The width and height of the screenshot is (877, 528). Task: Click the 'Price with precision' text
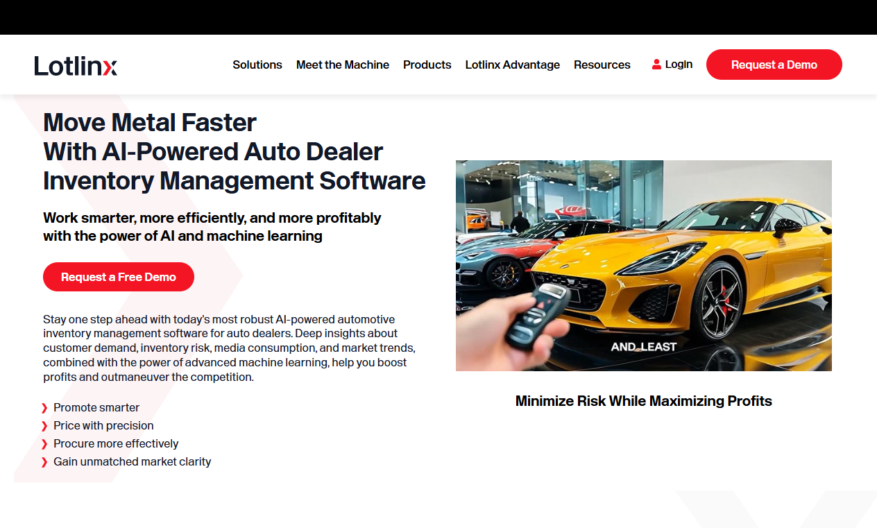(x=103, y=426)
